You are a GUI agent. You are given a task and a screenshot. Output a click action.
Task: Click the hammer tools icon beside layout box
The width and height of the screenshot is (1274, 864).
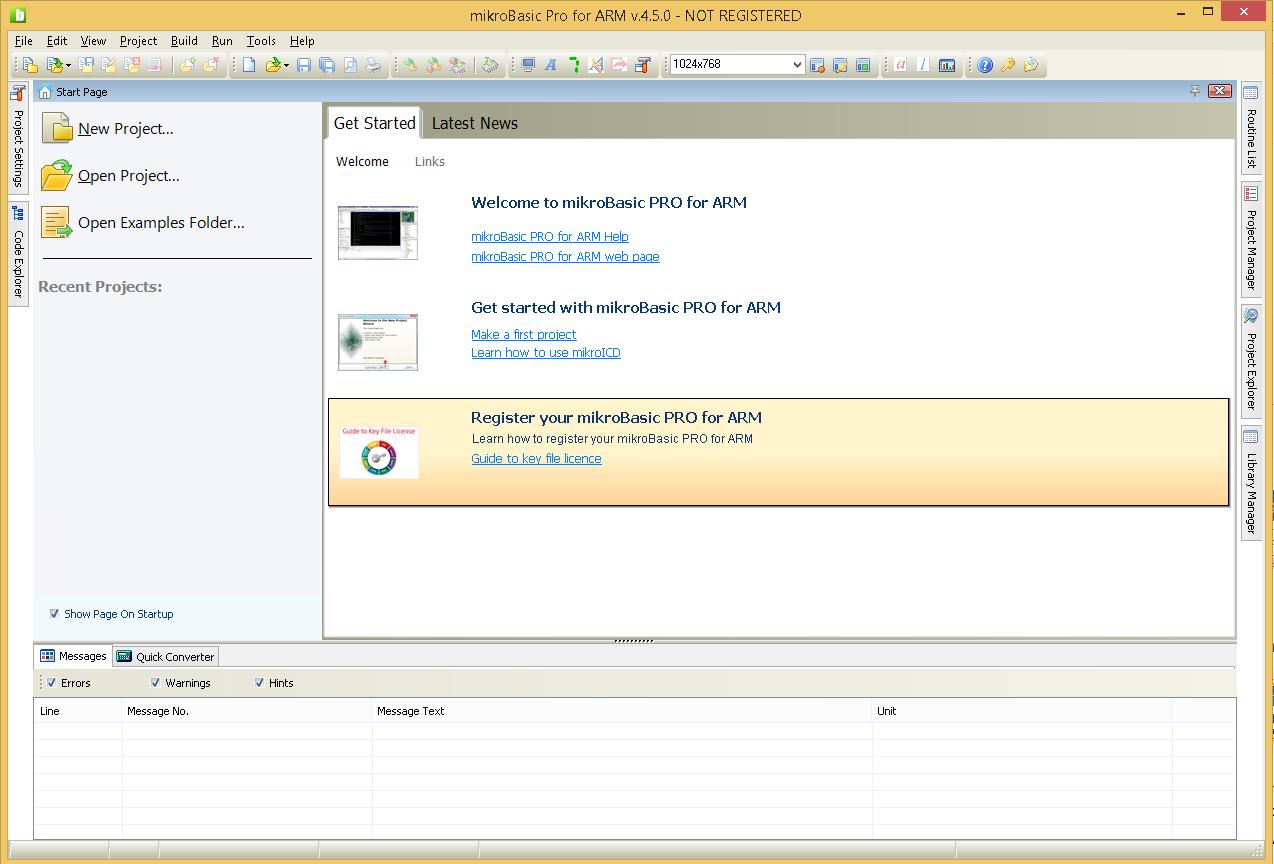(x=643, y=65)
